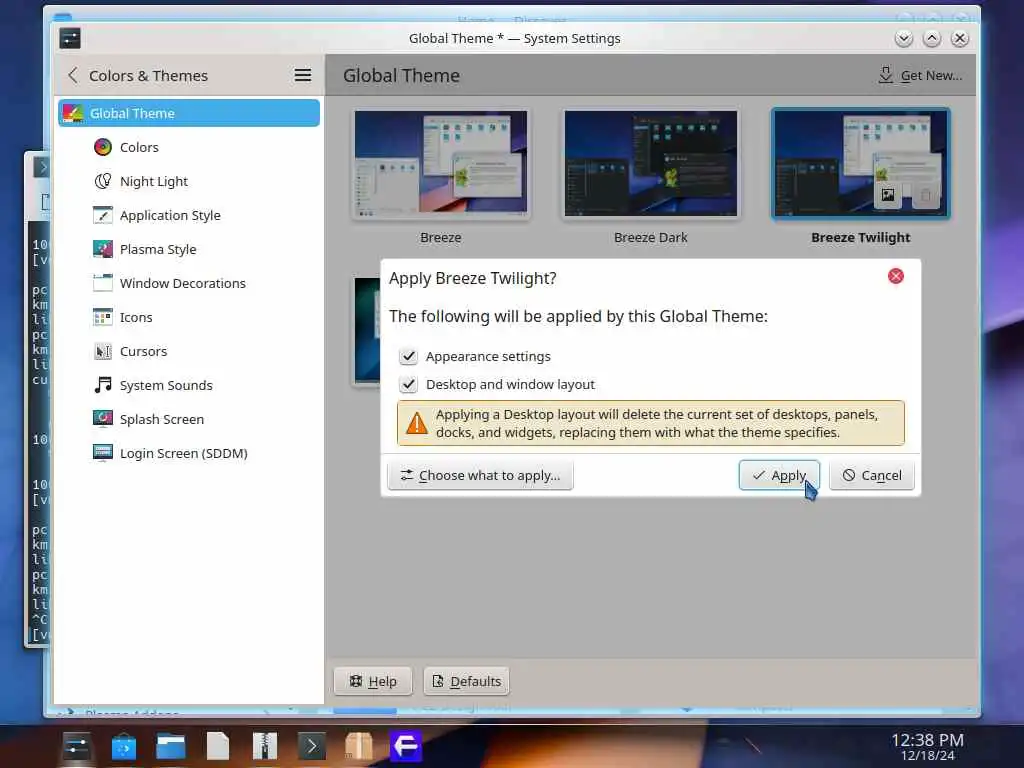Viewport: 1024px width, 768px height.
Task: Click the warning triangle icon
Action: (x=416, y=423)
